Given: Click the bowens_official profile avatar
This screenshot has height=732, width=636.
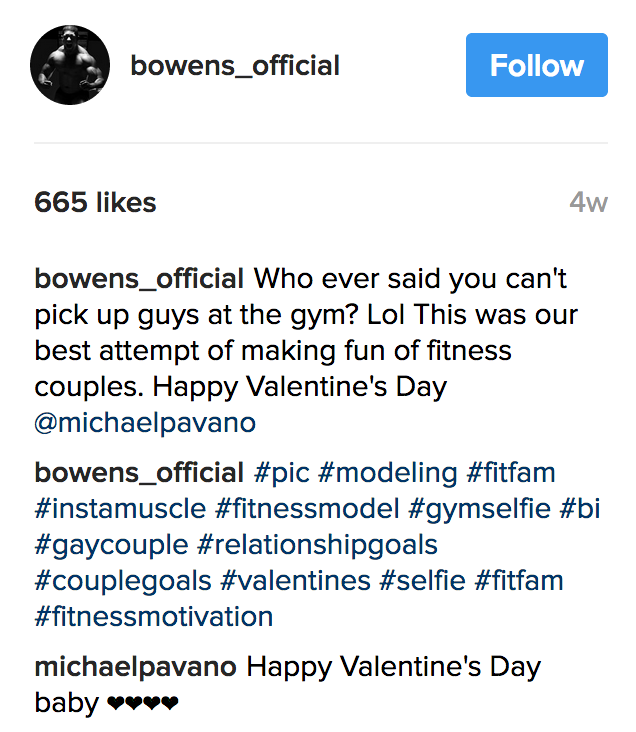Looking at the screenshot, I should tap(70, 66).
